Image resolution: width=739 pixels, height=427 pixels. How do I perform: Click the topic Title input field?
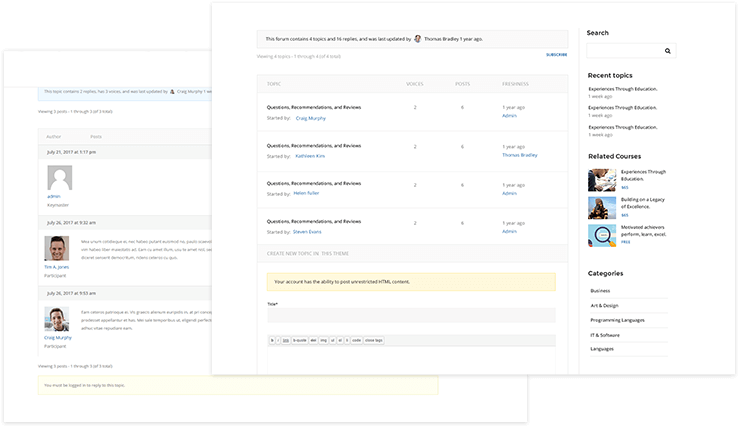[x=410, y=316]
